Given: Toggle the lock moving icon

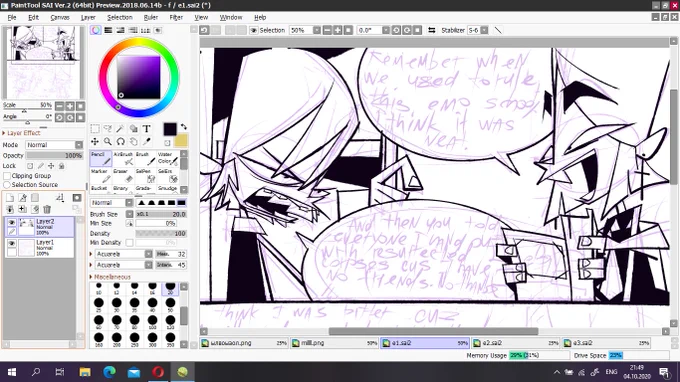Looking at the screenshot, I should 51,166.
